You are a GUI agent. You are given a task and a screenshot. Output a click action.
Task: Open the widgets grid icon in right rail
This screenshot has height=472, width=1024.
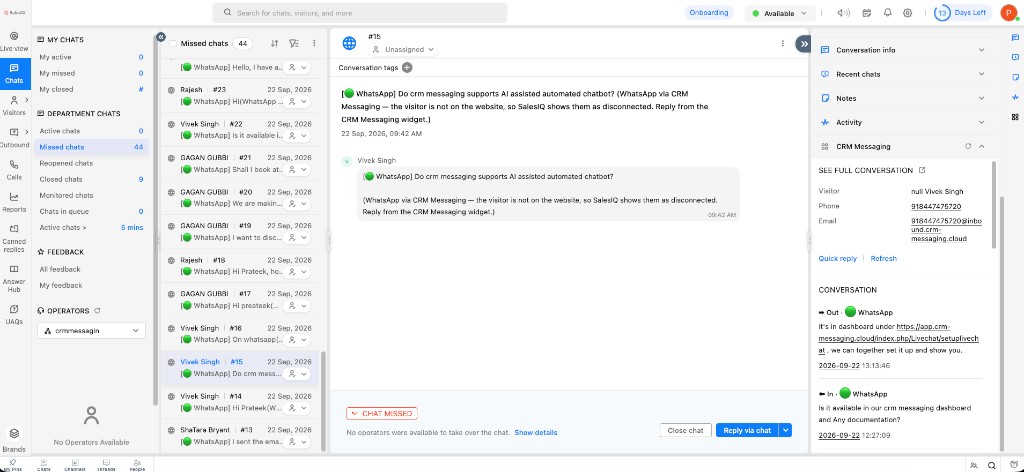(1015, 117)
